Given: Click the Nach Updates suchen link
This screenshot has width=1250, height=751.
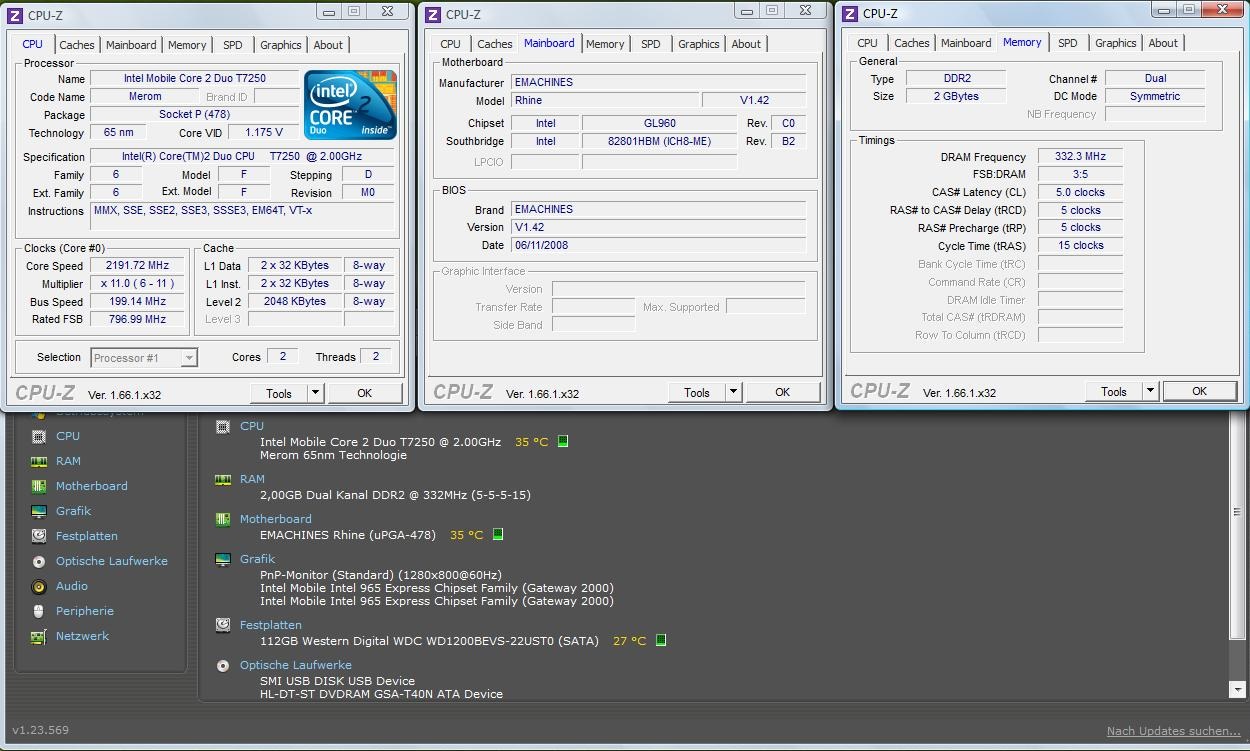Looking at the screenshot, I should pyautogui.click(x=1174, y=731).
